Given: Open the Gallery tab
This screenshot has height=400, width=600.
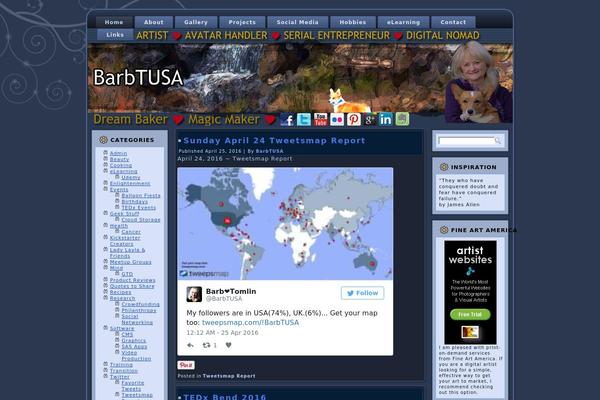Looking at the screenshot, I should pyautogui.click(x=196, y=22).
